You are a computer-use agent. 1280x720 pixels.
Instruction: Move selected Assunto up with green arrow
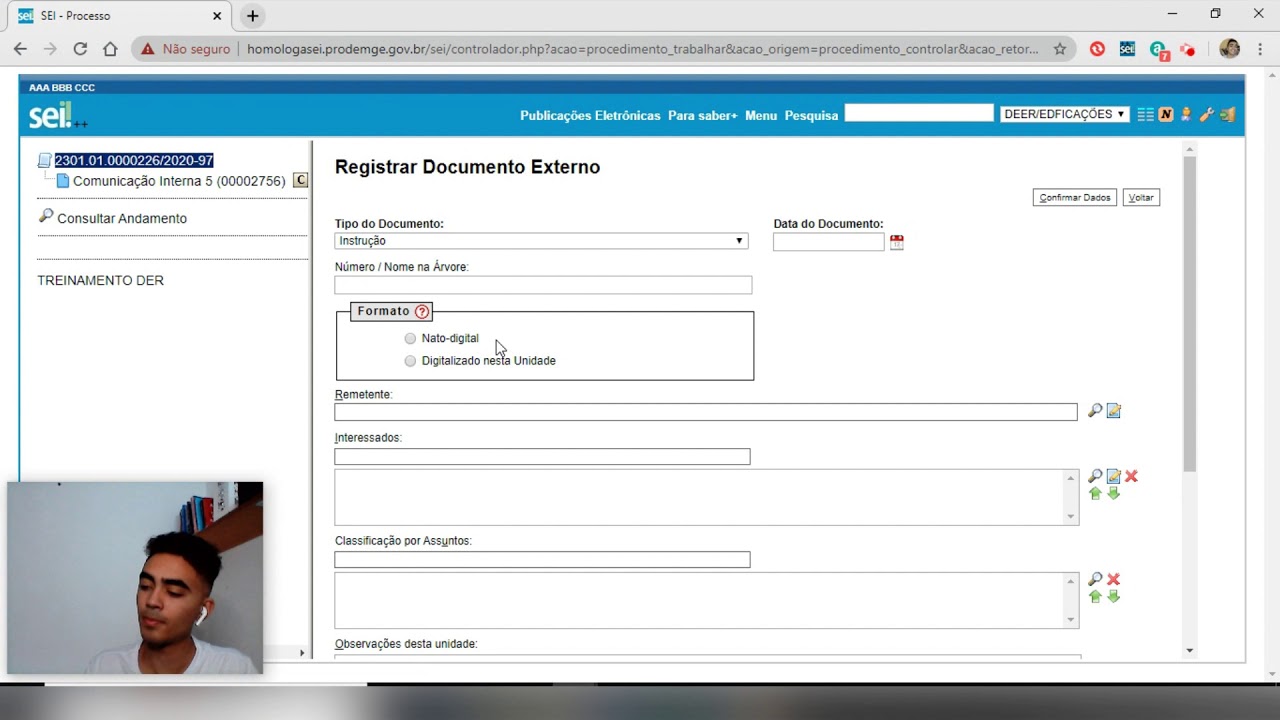1095,597
